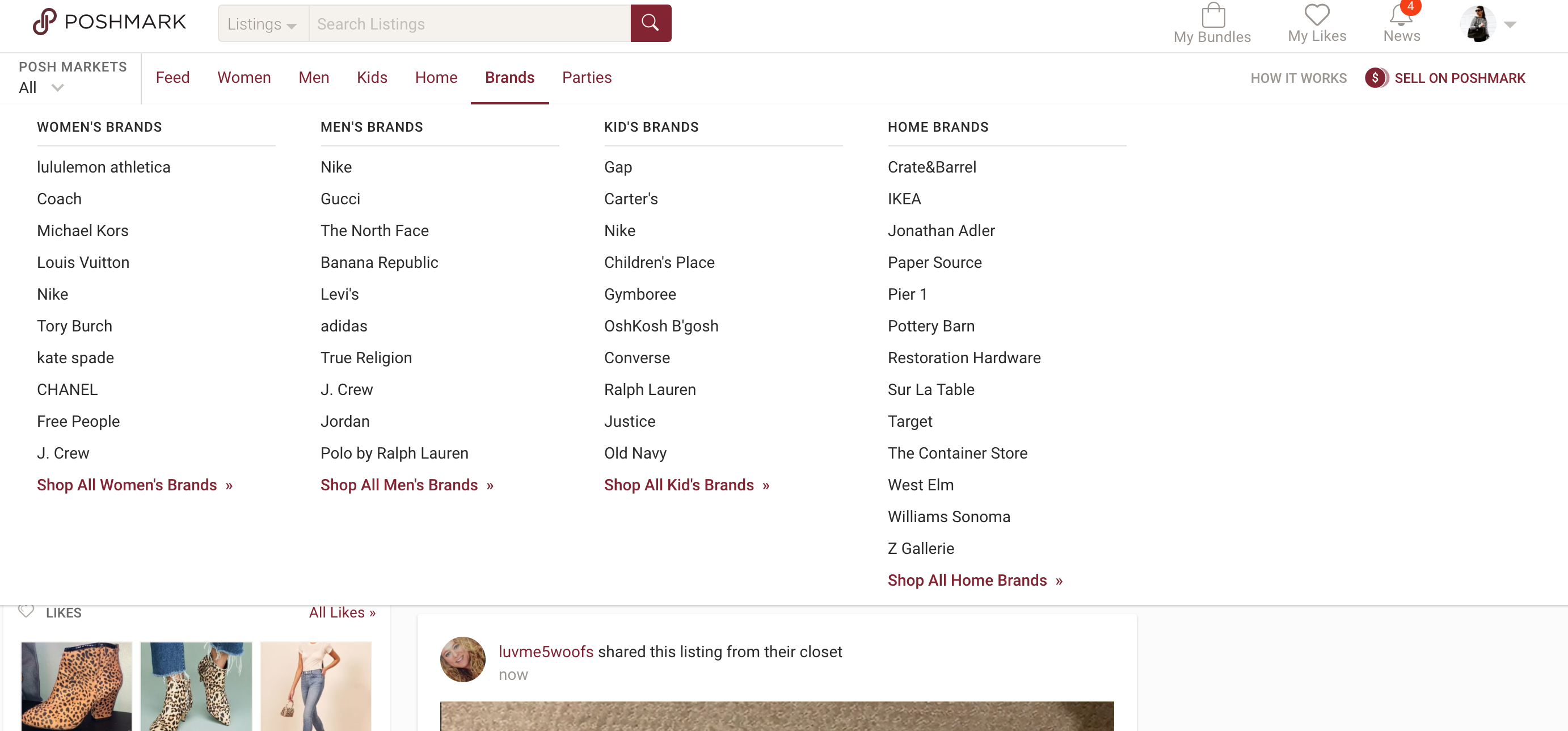Select Jordan brand

344,422
